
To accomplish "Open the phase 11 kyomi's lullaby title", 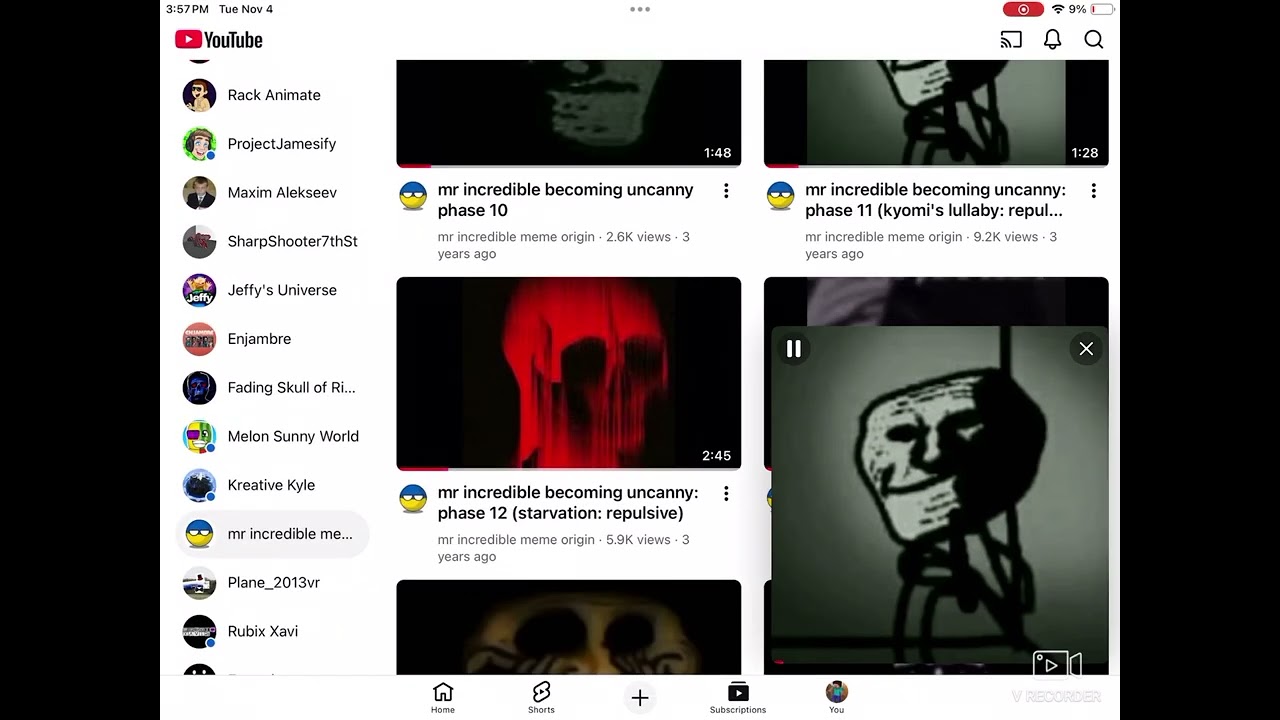I will [935, 200].
